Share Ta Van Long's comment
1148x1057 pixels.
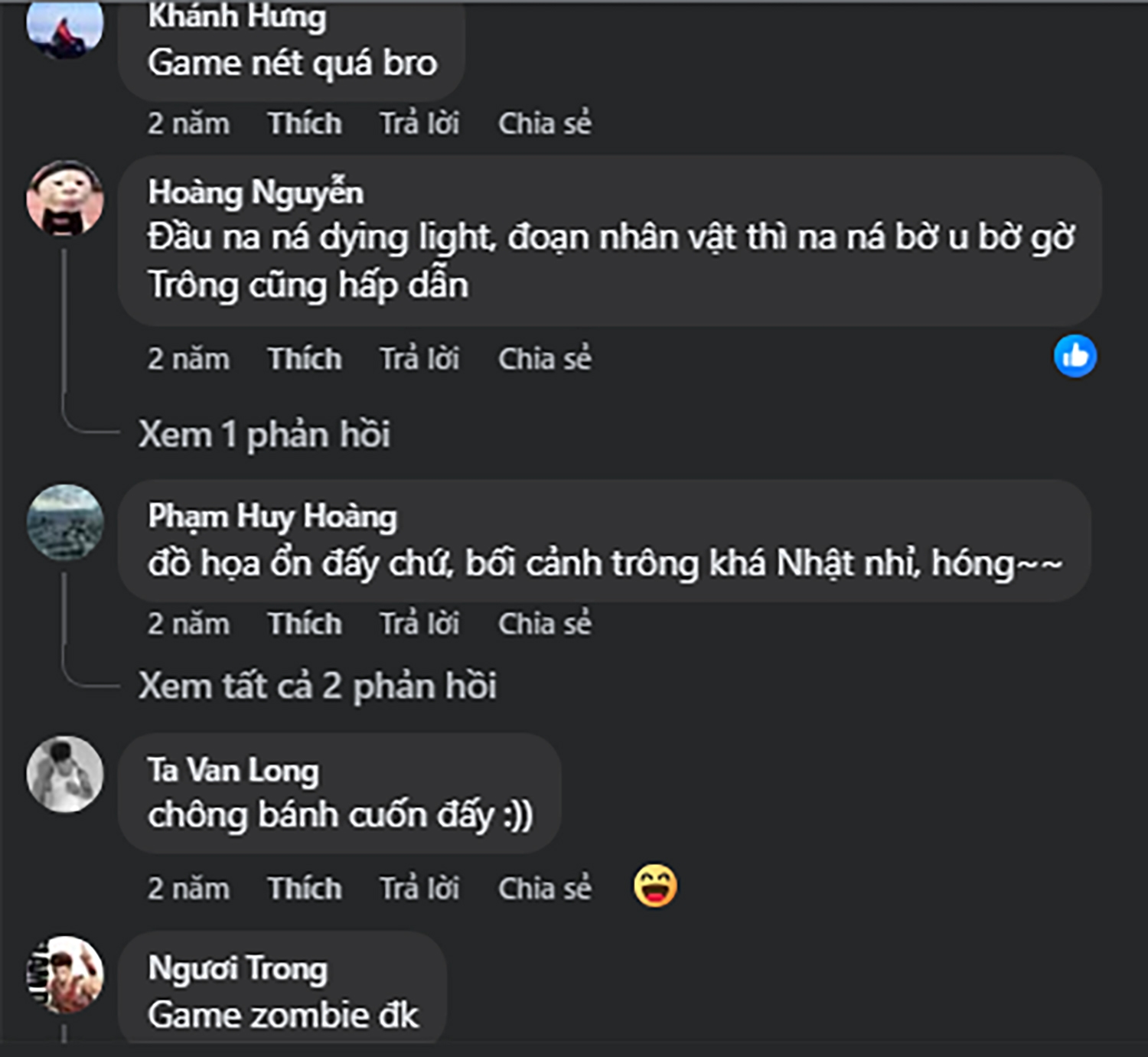coord(544,889)
